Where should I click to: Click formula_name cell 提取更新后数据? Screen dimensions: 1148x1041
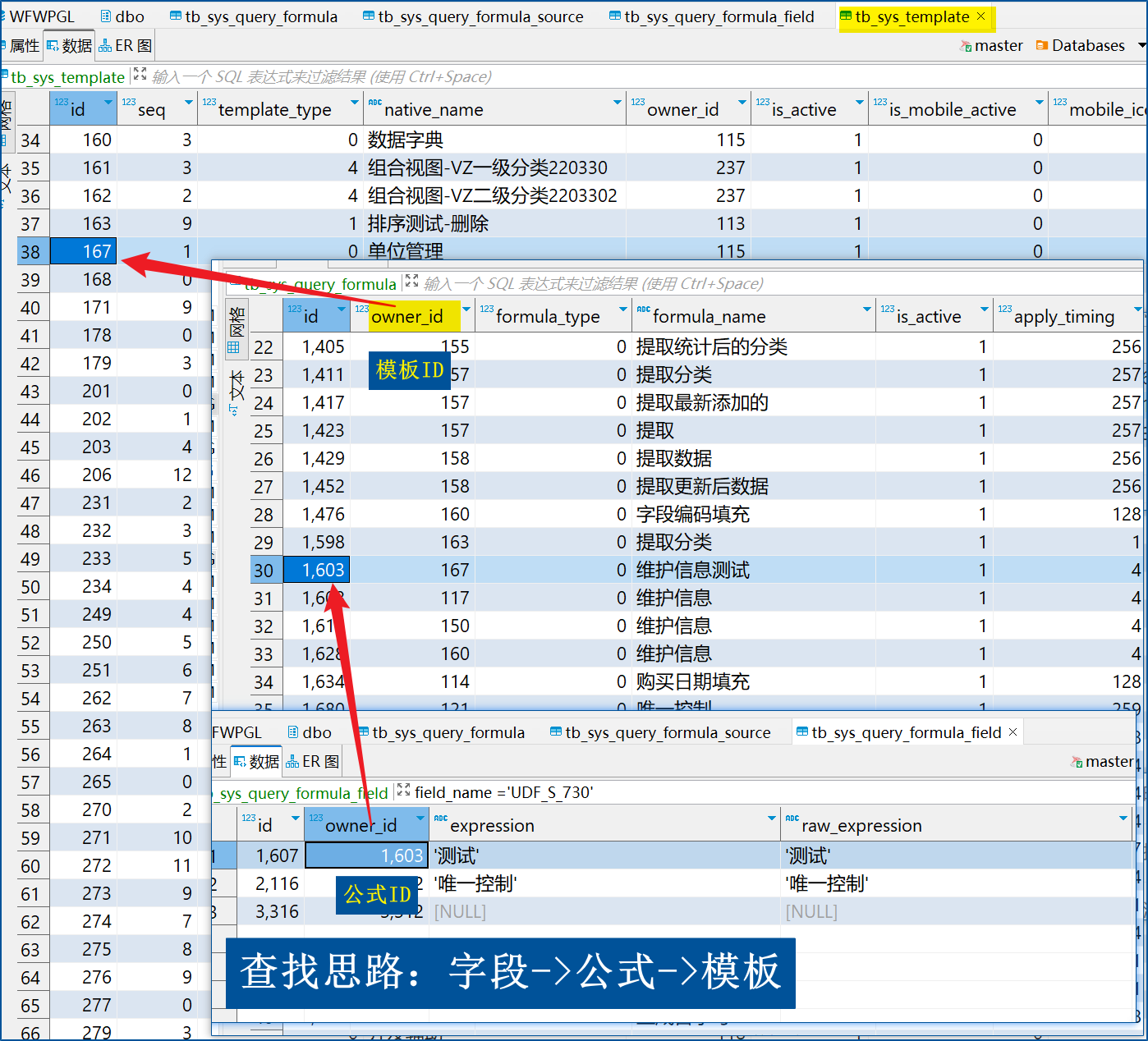754,486
